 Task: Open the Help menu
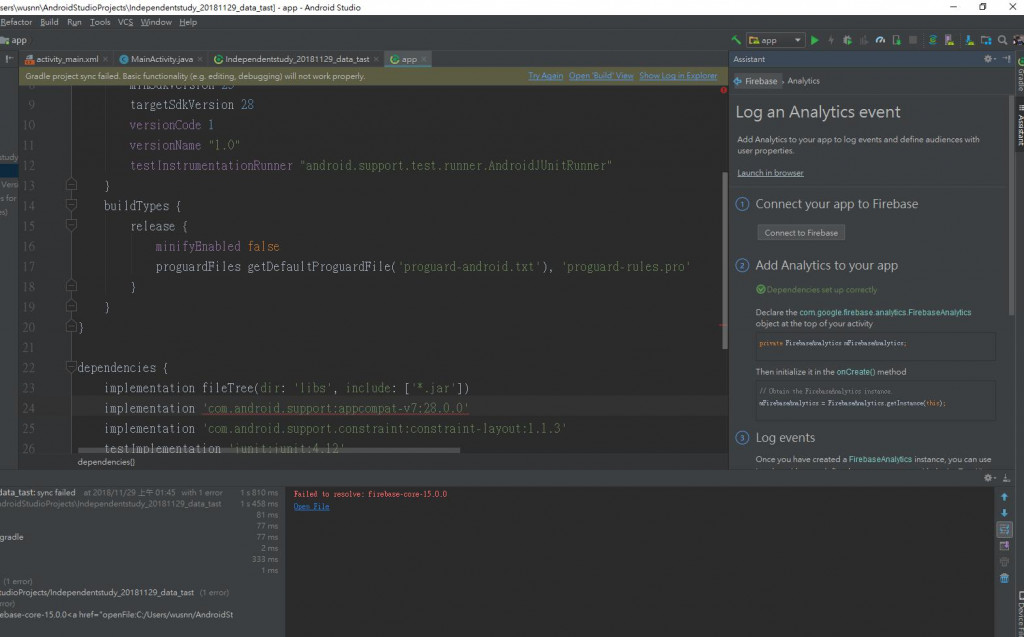pyautogui.click(x=187, y=22)
